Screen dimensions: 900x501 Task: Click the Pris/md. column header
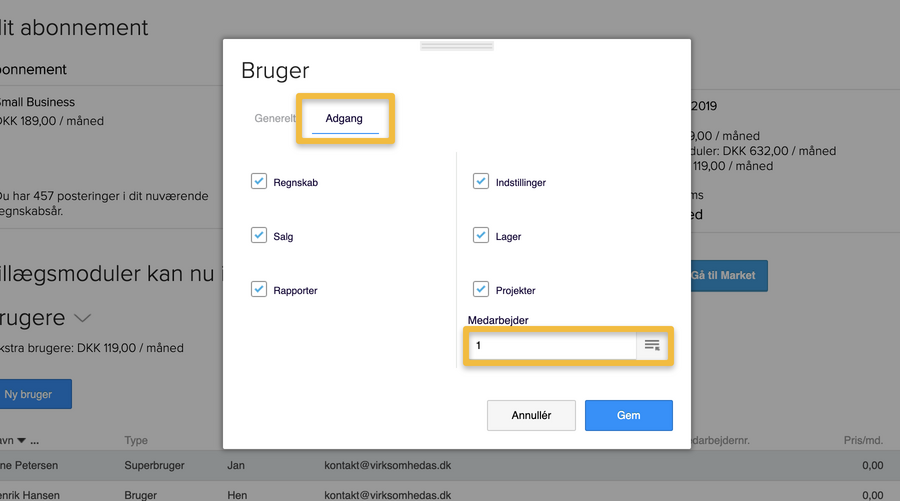pos(863,441)
